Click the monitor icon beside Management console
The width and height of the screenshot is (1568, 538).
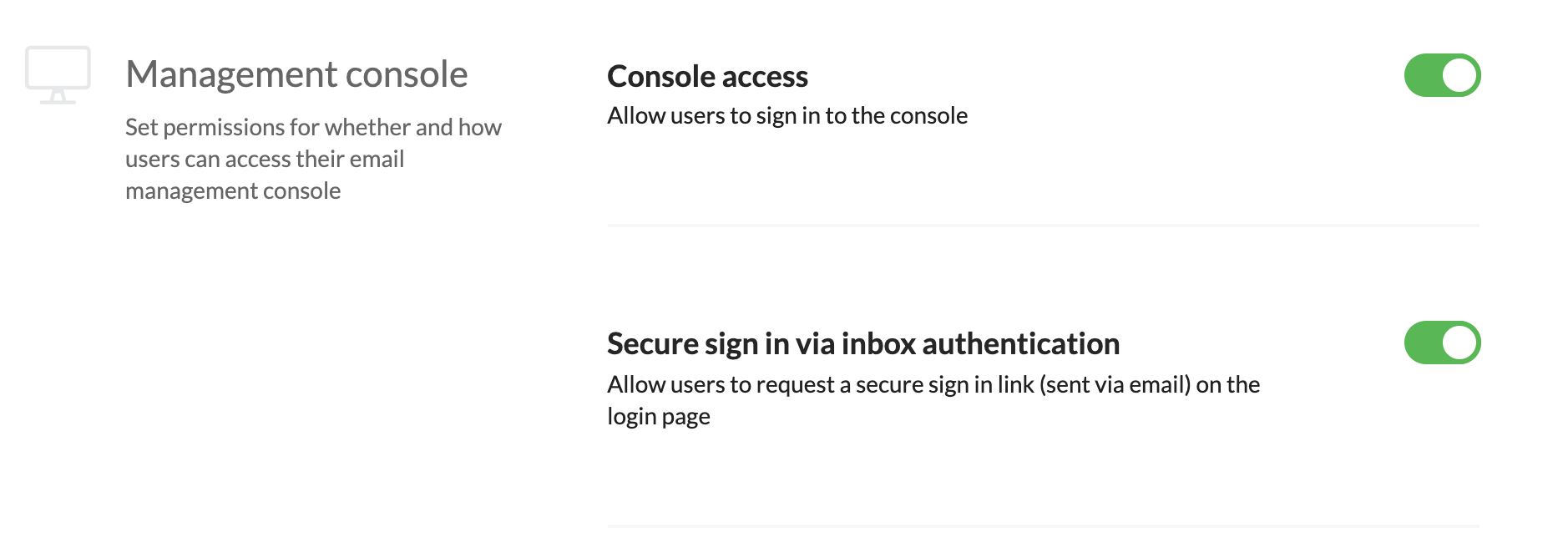tap(58, 75)
